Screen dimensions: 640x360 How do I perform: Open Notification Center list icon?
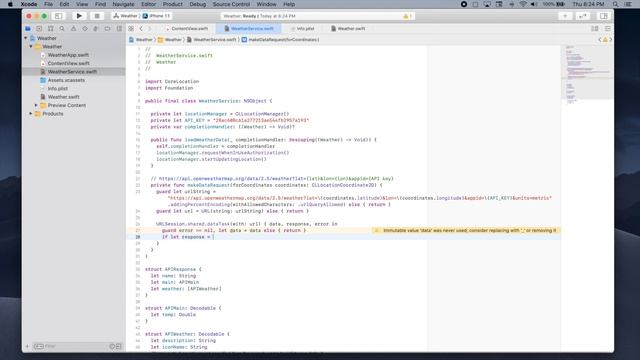coord(628,4)
